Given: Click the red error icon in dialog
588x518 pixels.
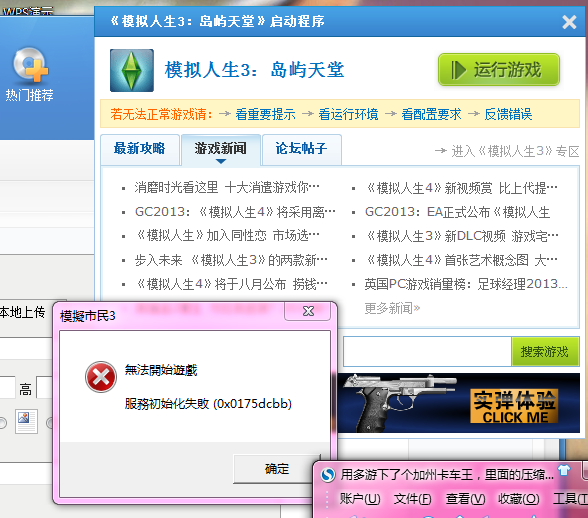Looking at the screenshot, I should point(101,377).
